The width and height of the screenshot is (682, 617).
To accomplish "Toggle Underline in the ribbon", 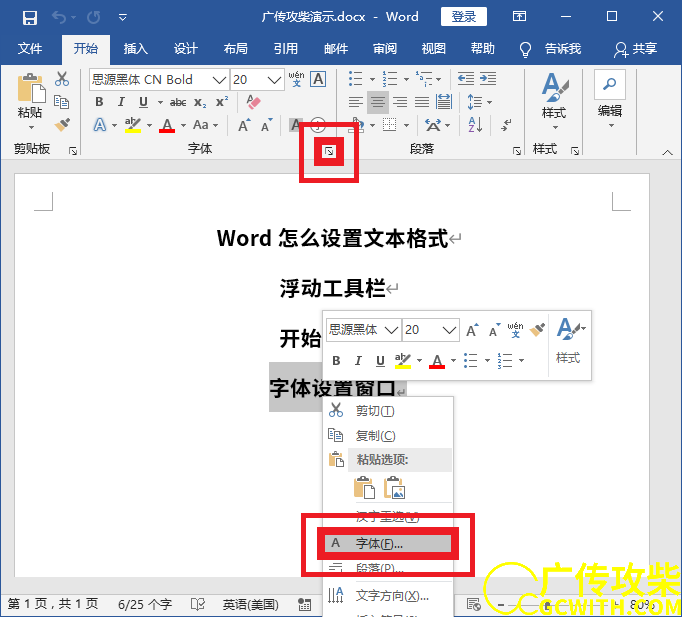I will coord(143,102).
